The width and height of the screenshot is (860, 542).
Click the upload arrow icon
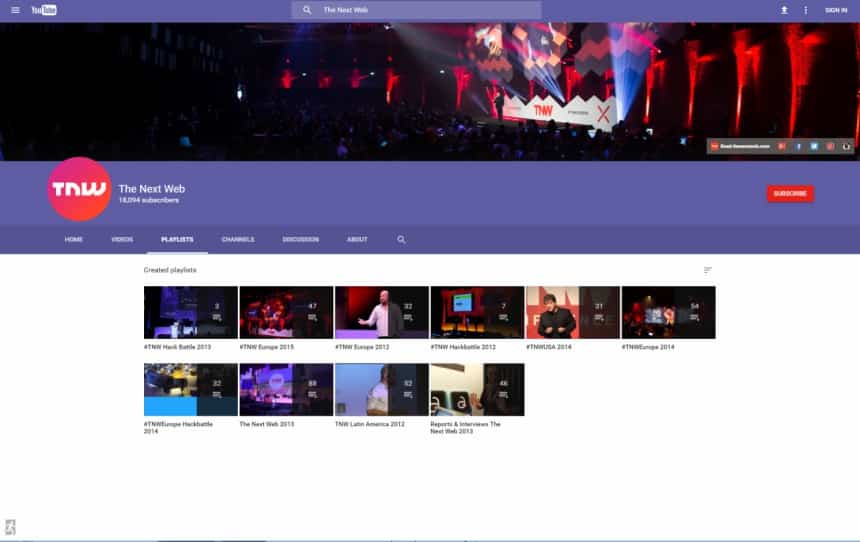point(784,10)
